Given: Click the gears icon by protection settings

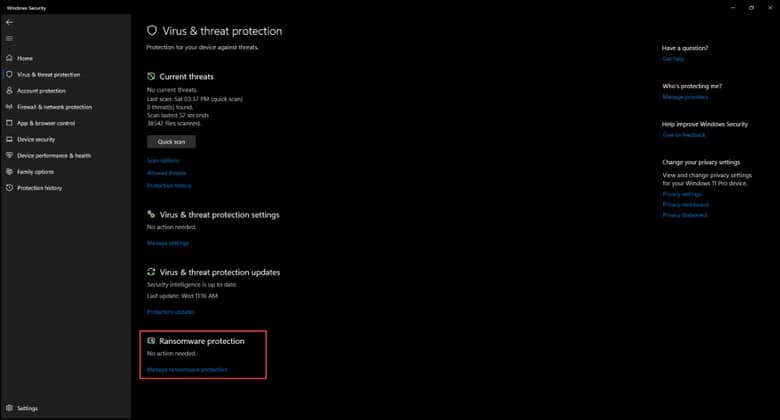Looking at the screenshot, I should (x=151, y=214).
